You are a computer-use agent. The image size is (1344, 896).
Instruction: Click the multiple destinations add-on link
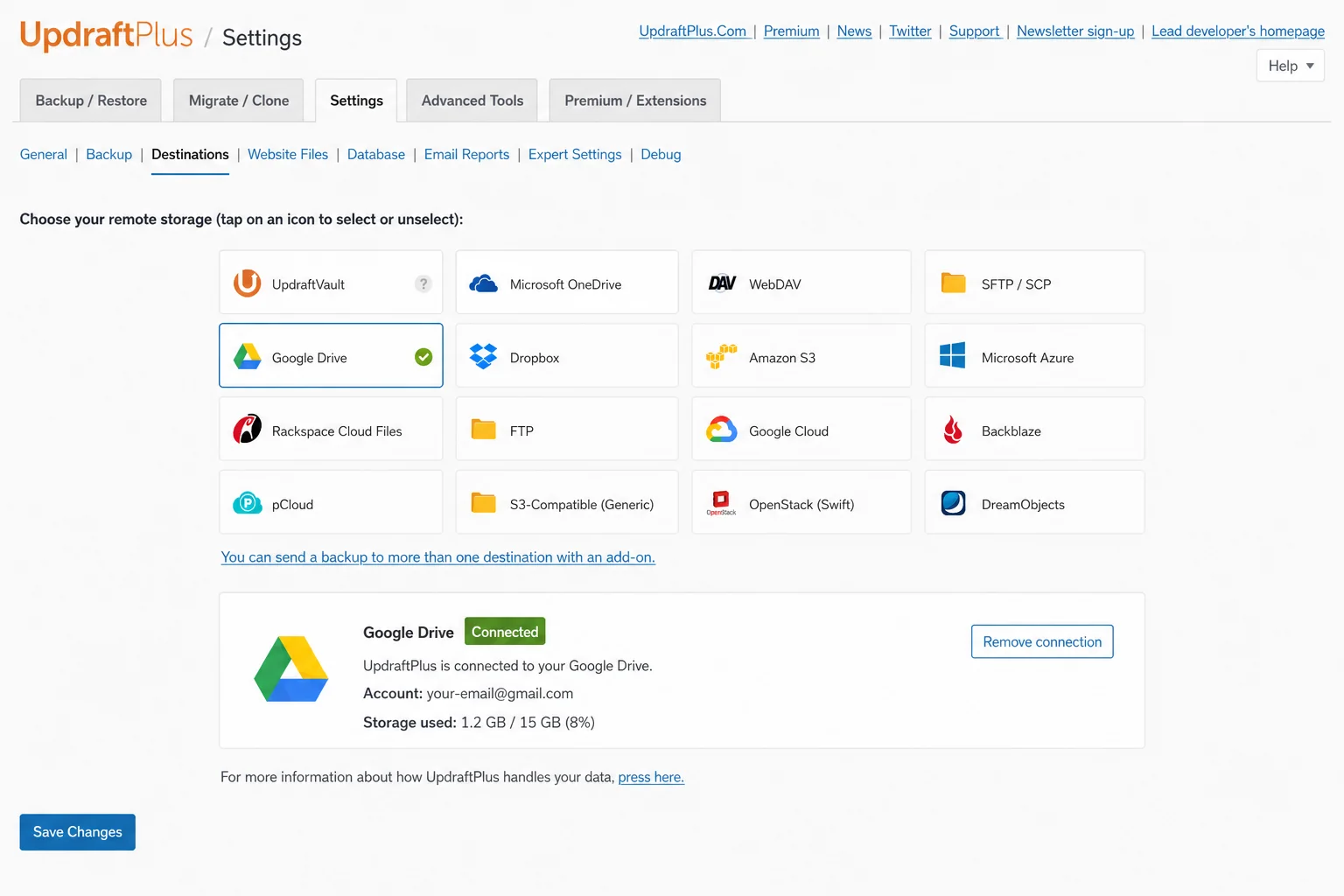[x=438, y=557]
